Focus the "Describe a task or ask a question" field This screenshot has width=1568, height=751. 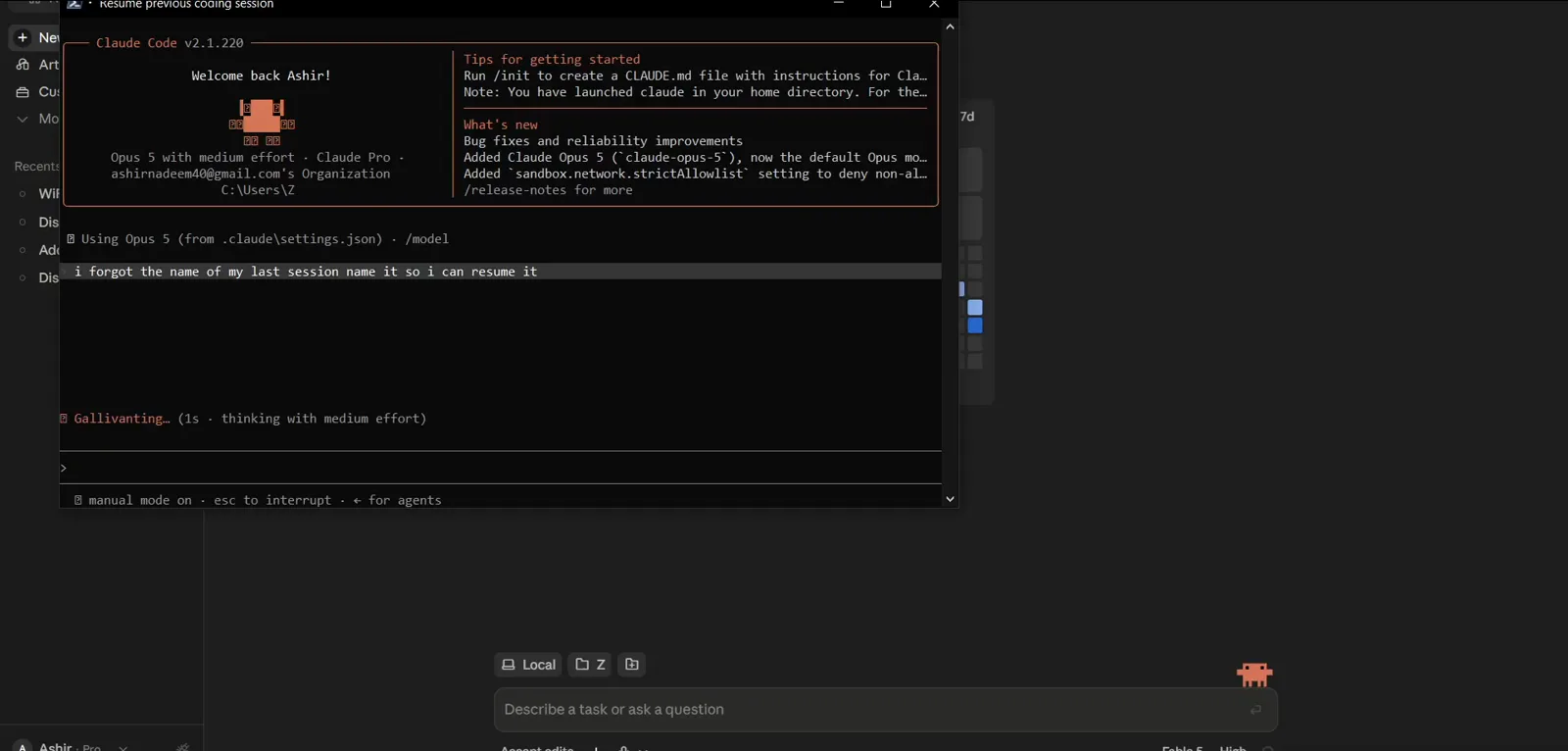(x=885, y=710)
